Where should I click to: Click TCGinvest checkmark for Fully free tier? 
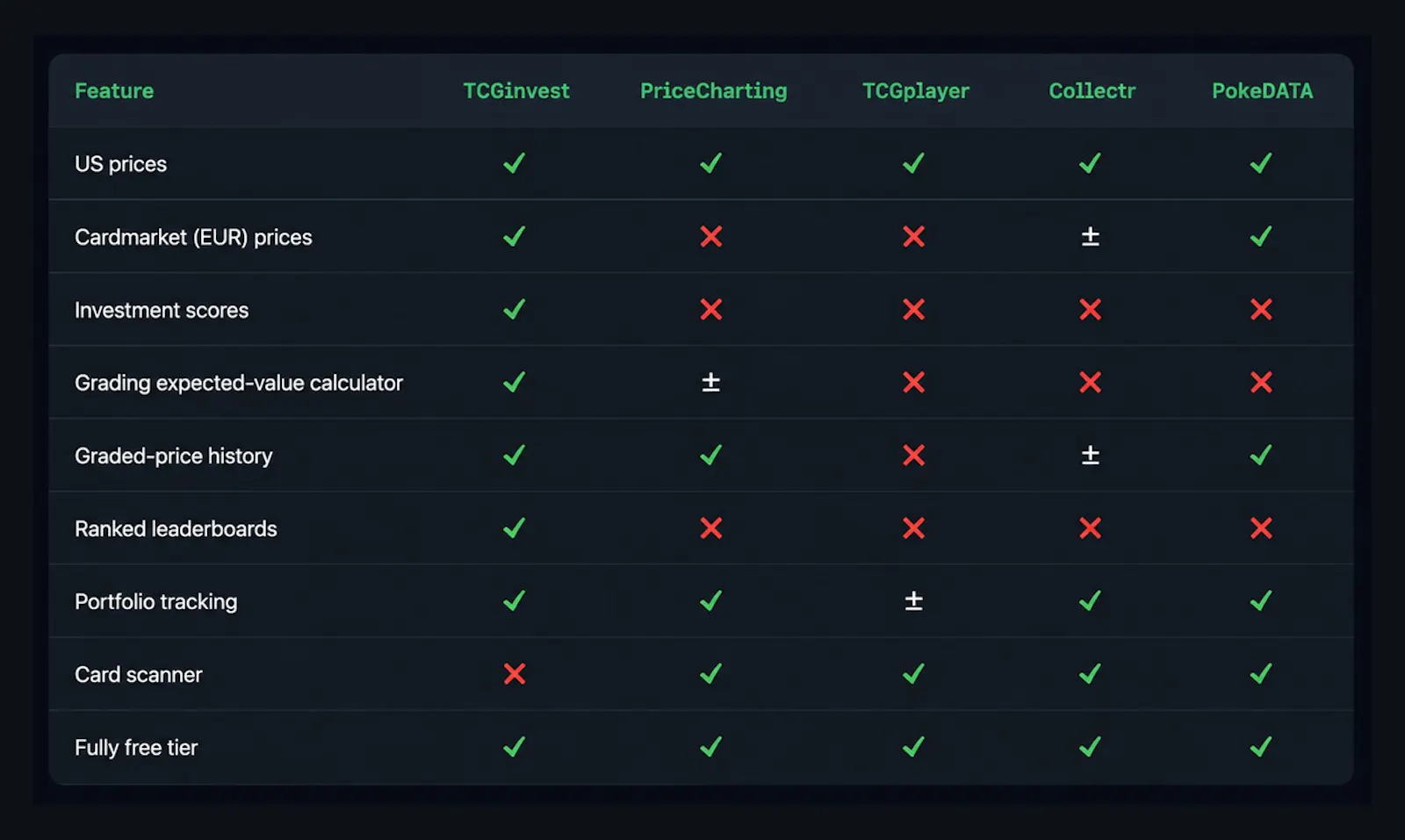click(515, 746)
